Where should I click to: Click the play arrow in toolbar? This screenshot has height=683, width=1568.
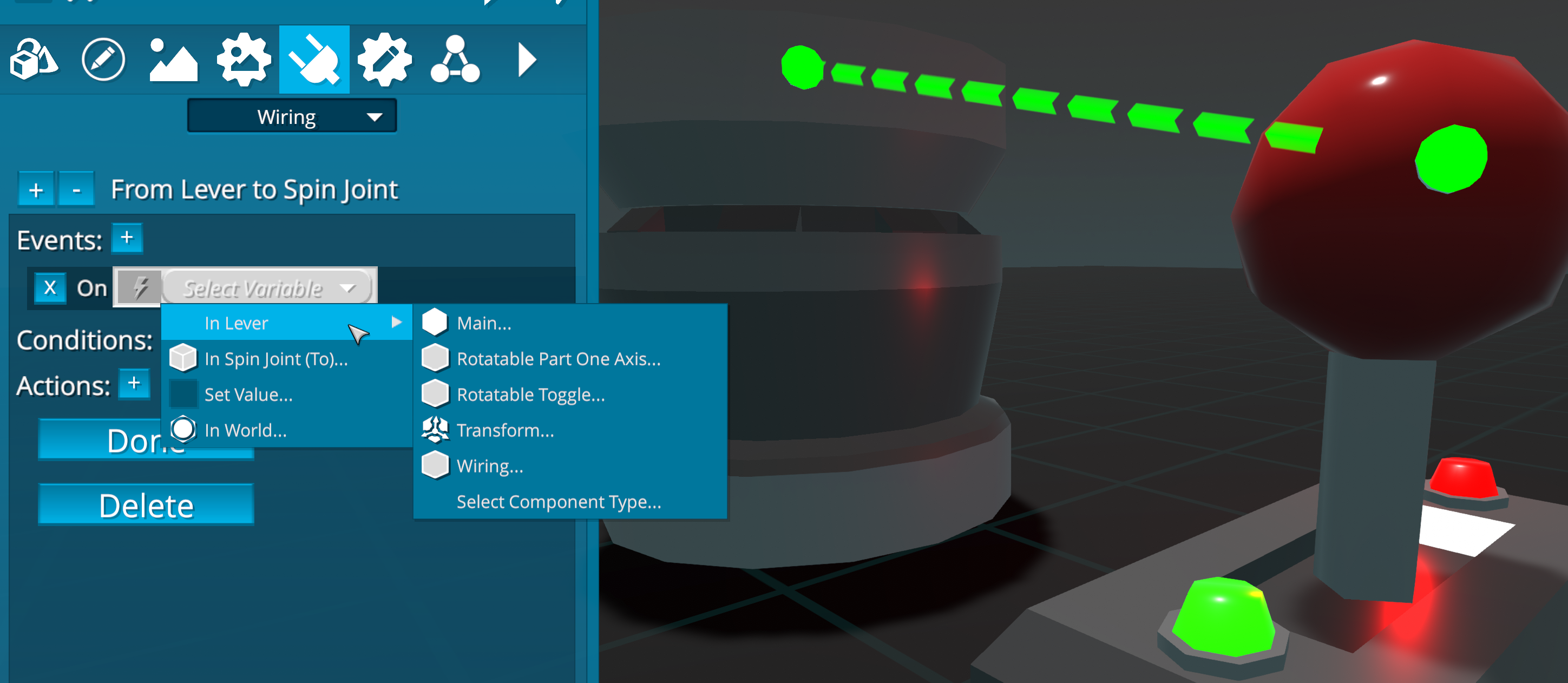click(526, 60)
